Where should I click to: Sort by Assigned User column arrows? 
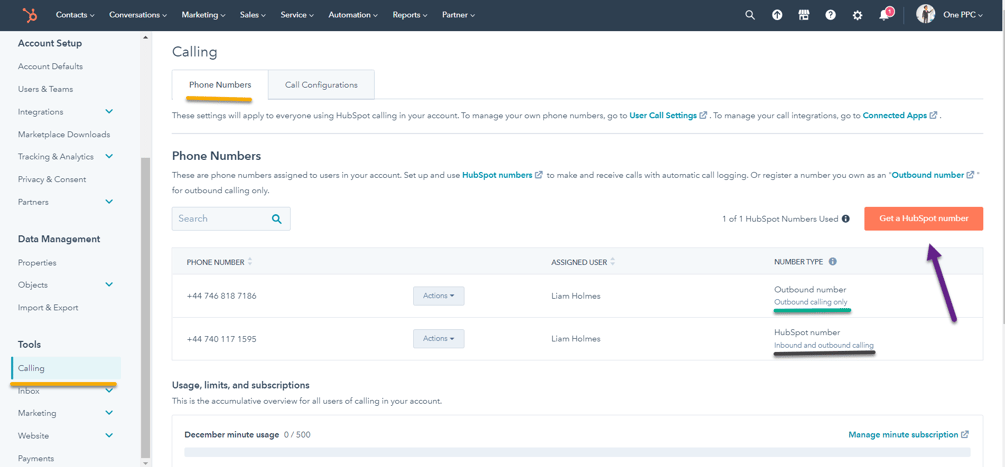coord(613,261)
